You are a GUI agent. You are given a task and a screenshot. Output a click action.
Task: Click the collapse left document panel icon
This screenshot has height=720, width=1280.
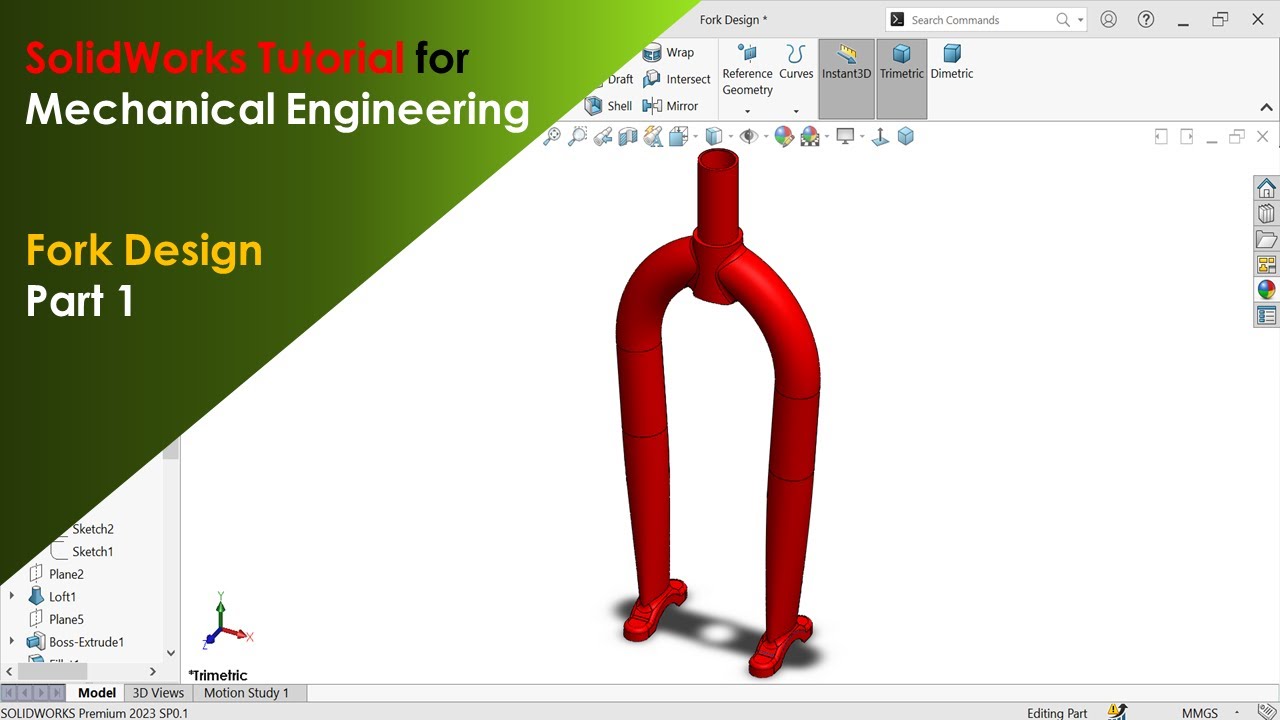(1161, 137)
